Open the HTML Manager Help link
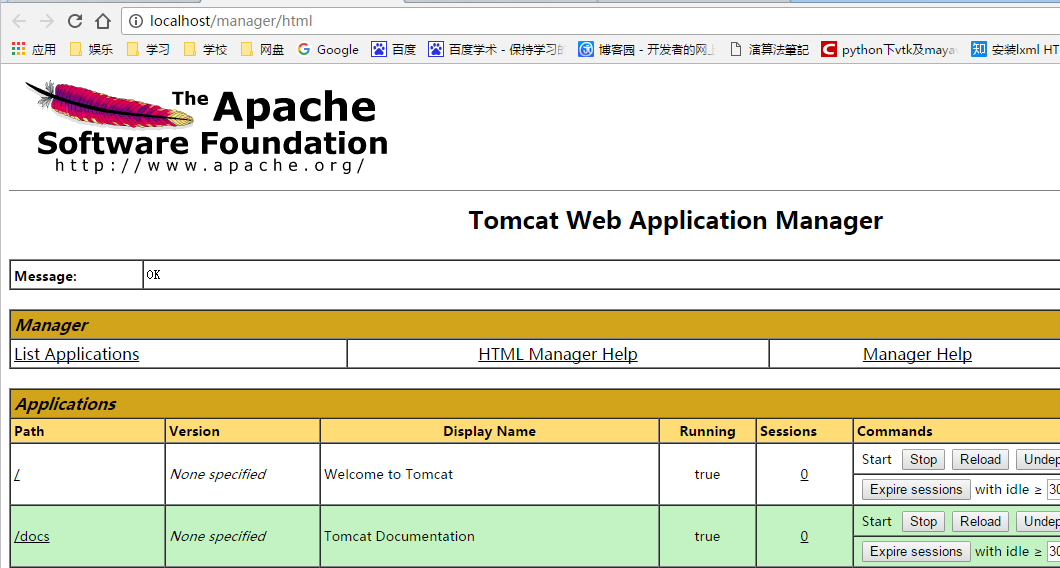The width and height of the screenshot is (1060, 568). [558, 354]
